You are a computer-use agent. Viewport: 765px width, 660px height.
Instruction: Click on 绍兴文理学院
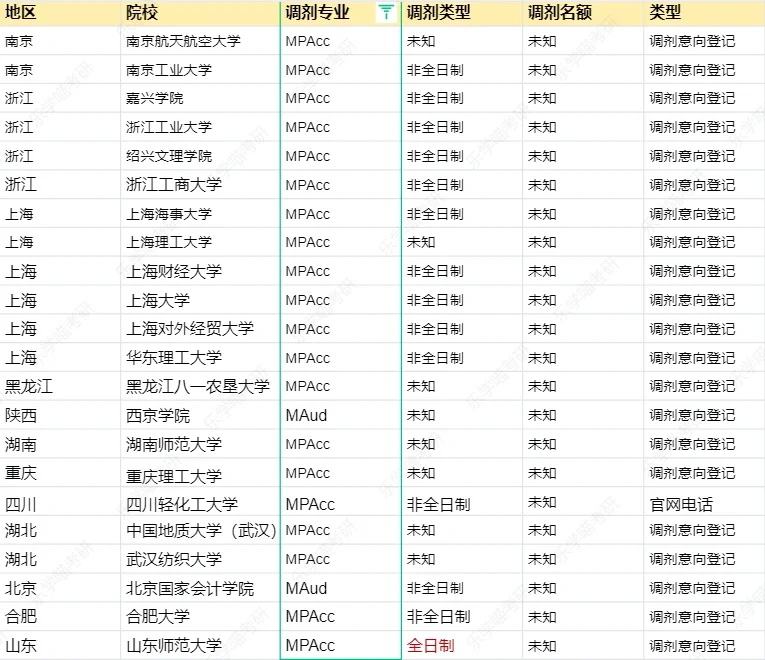coord(169,156)
